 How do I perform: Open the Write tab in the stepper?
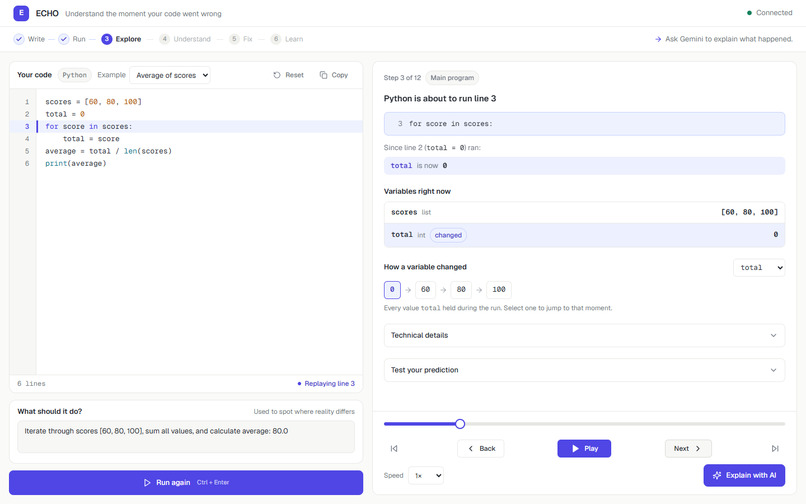click(30, 39)
